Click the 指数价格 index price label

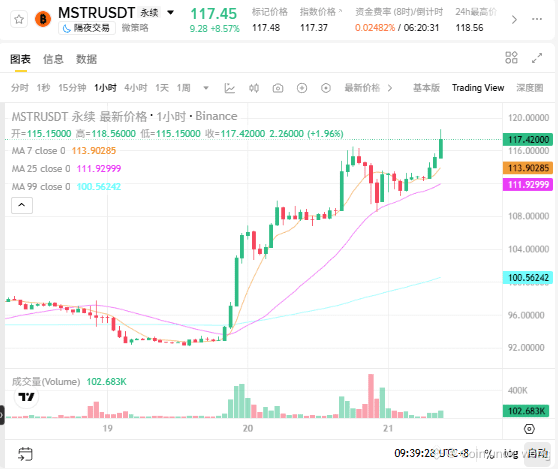317,12
